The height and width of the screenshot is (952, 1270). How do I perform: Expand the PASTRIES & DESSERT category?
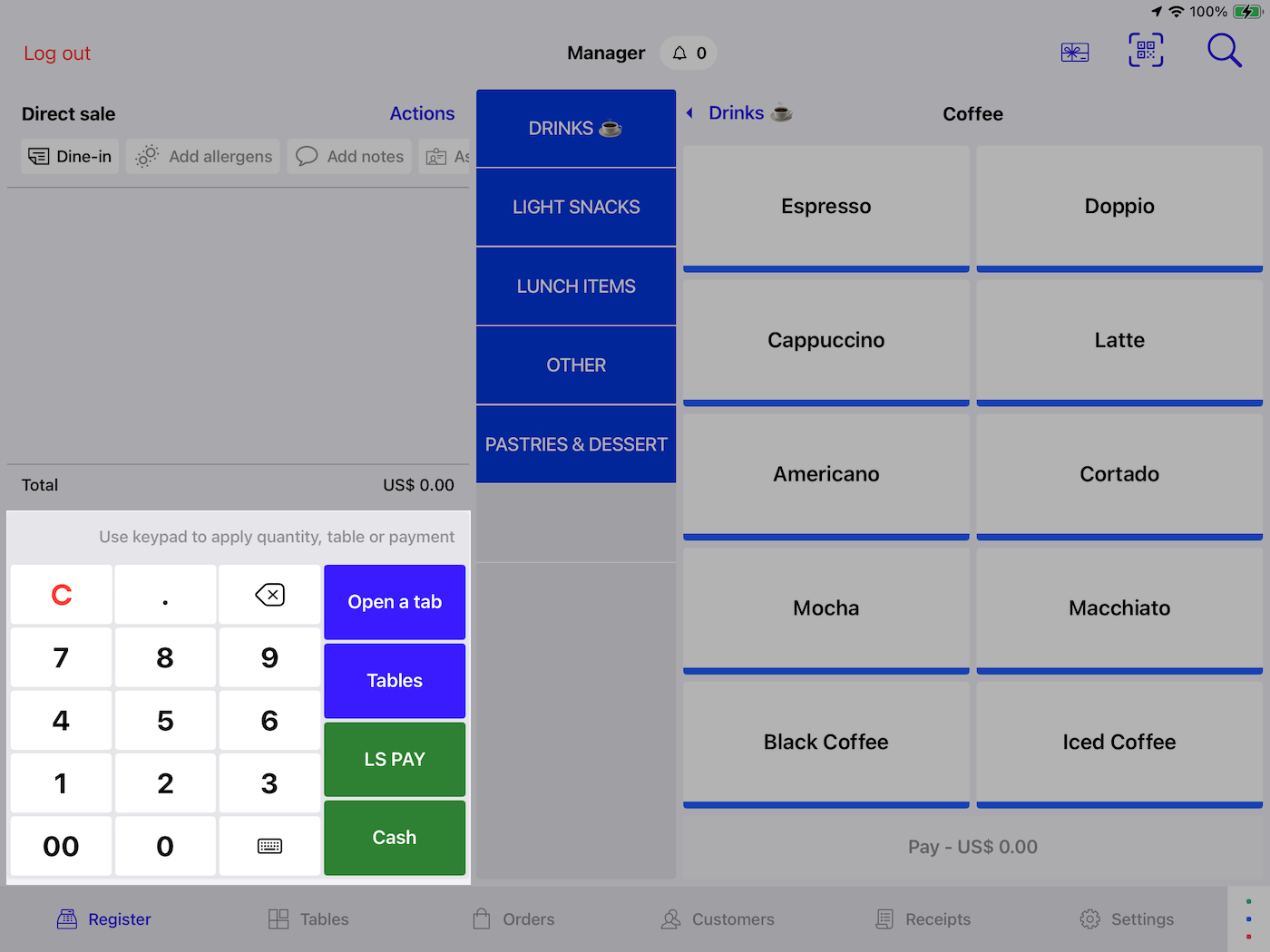[x=576, y=444]
